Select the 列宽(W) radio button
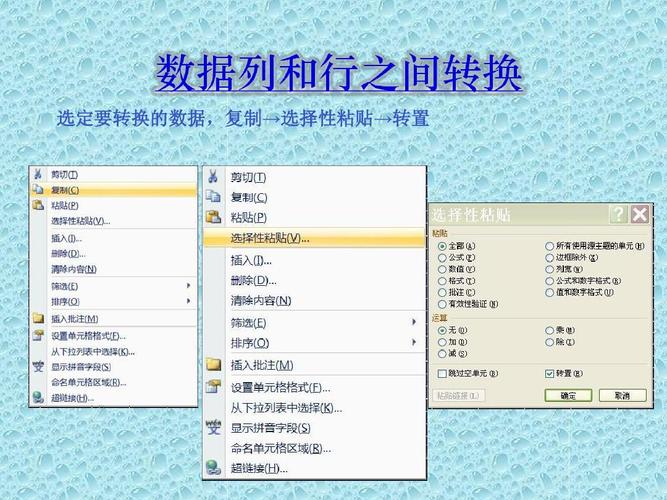Viewport: 667px width, 500px height. 549,269
